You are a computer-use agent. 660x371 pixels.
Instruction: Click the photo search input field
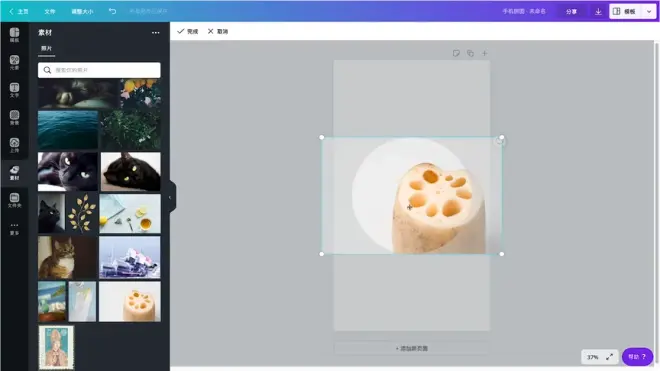point(99,70)
